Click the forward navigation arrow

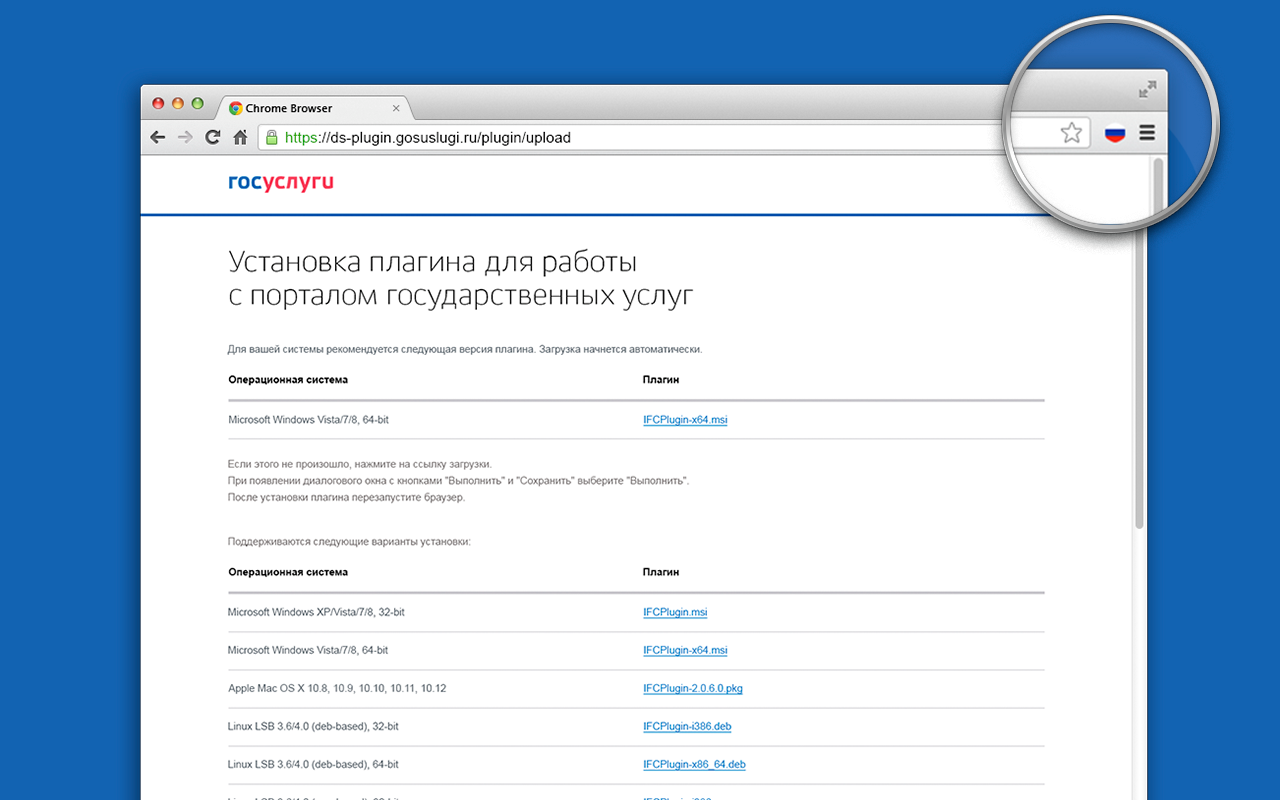click(185, 137)
